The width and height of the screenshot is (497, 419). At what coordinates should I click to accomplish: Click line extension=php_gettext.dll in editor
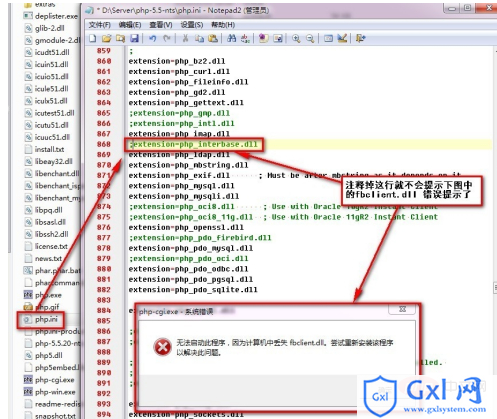186,103
